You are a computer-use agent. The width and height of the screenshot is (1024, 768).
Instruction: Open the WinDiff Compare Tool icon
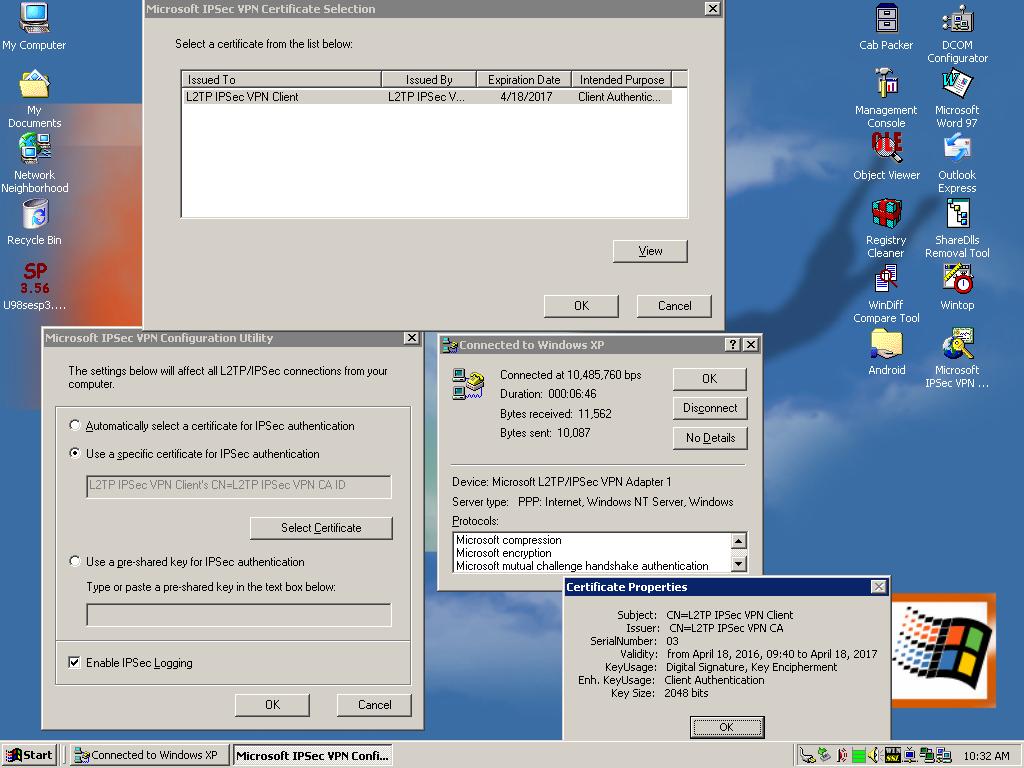click(x=885, y=281)
